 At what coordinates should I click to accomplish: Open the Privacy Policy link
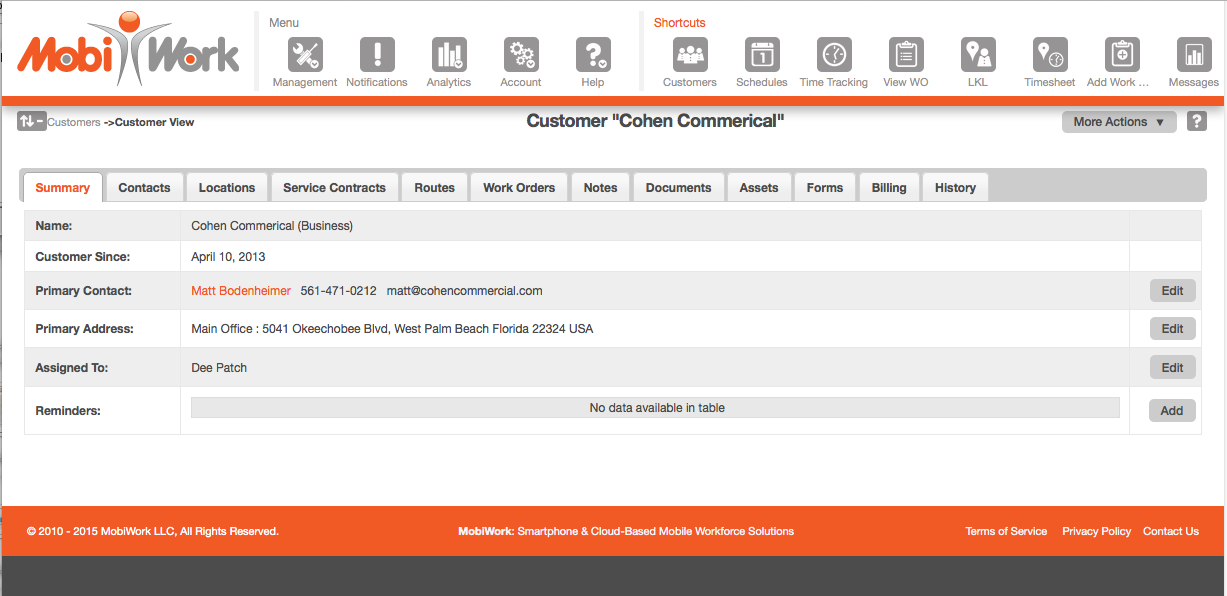tap(1097, 531)
